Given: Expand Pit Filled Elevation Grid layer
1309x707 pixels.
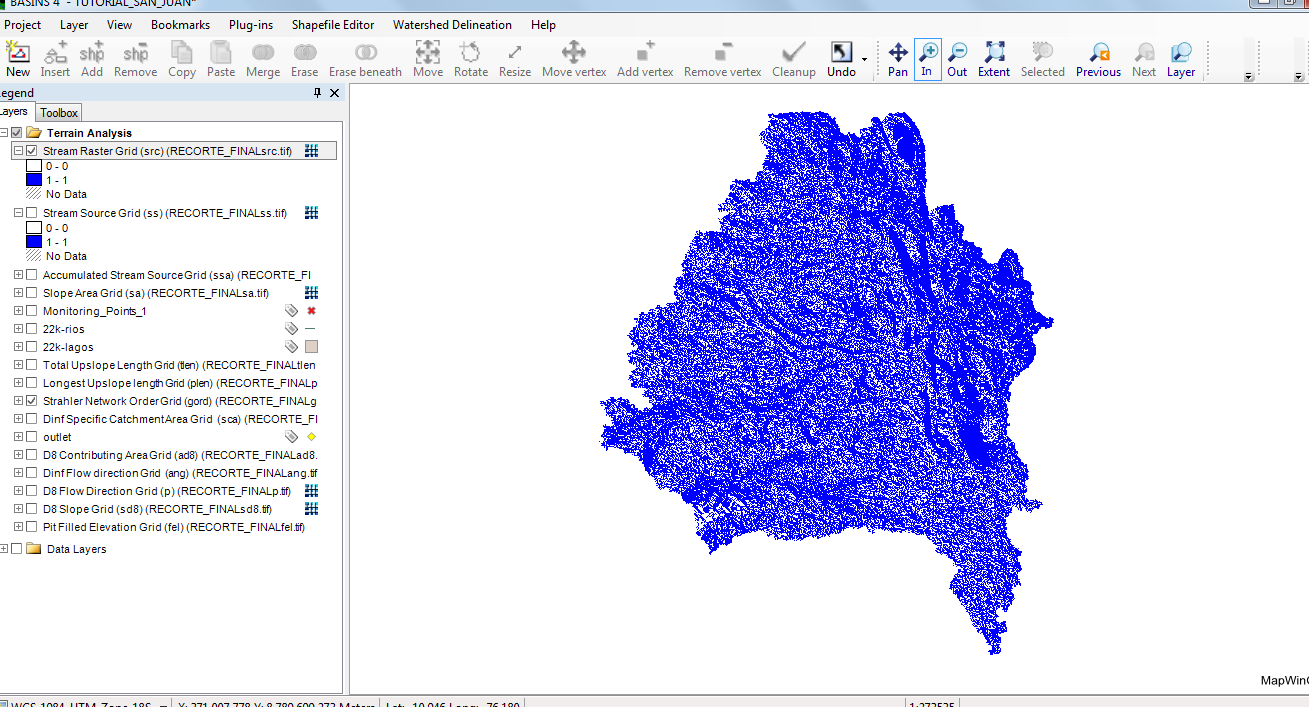Looking at the screenshot, I should 18,527.
